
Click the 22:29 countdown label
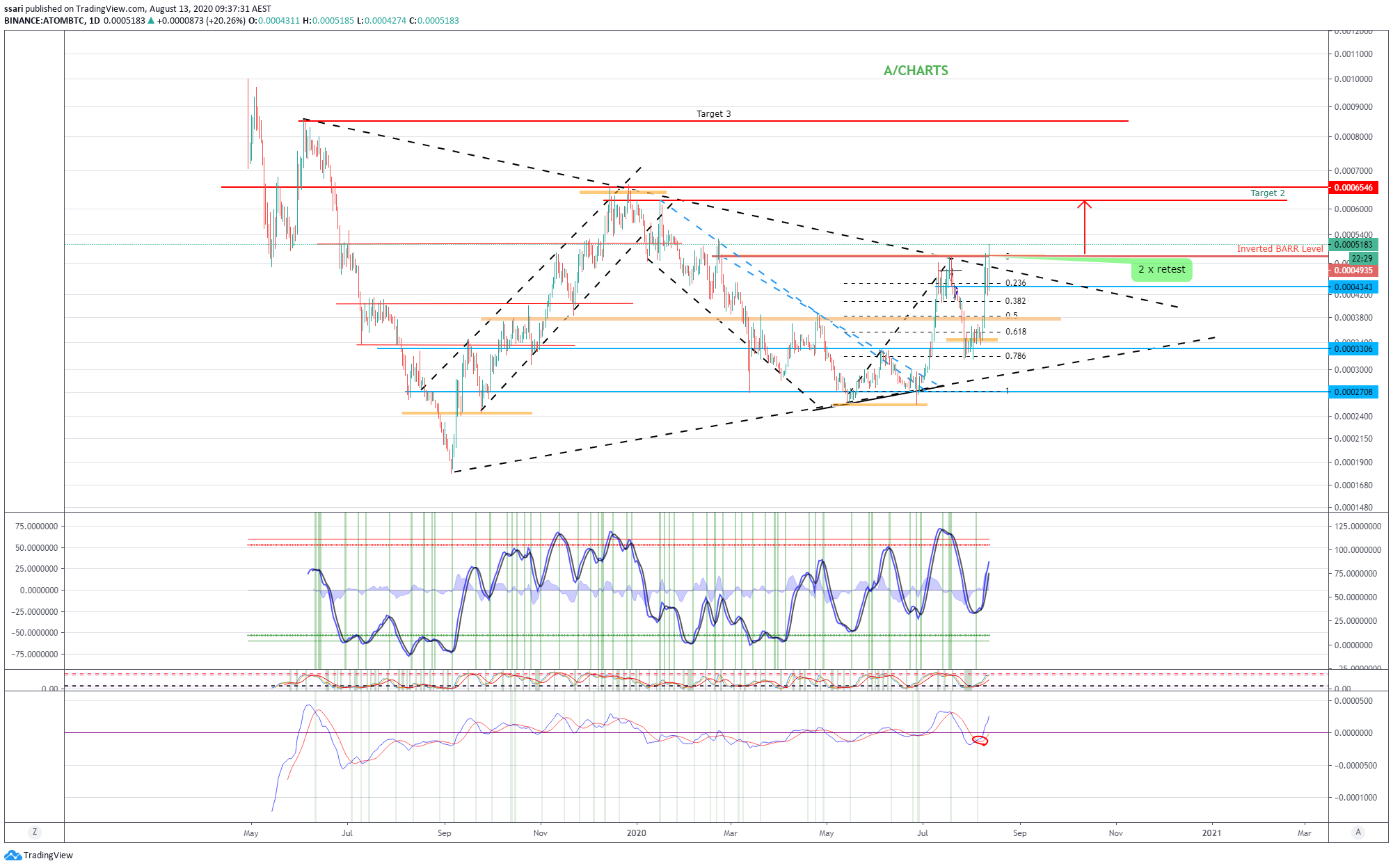click(x=1362, y=258)
